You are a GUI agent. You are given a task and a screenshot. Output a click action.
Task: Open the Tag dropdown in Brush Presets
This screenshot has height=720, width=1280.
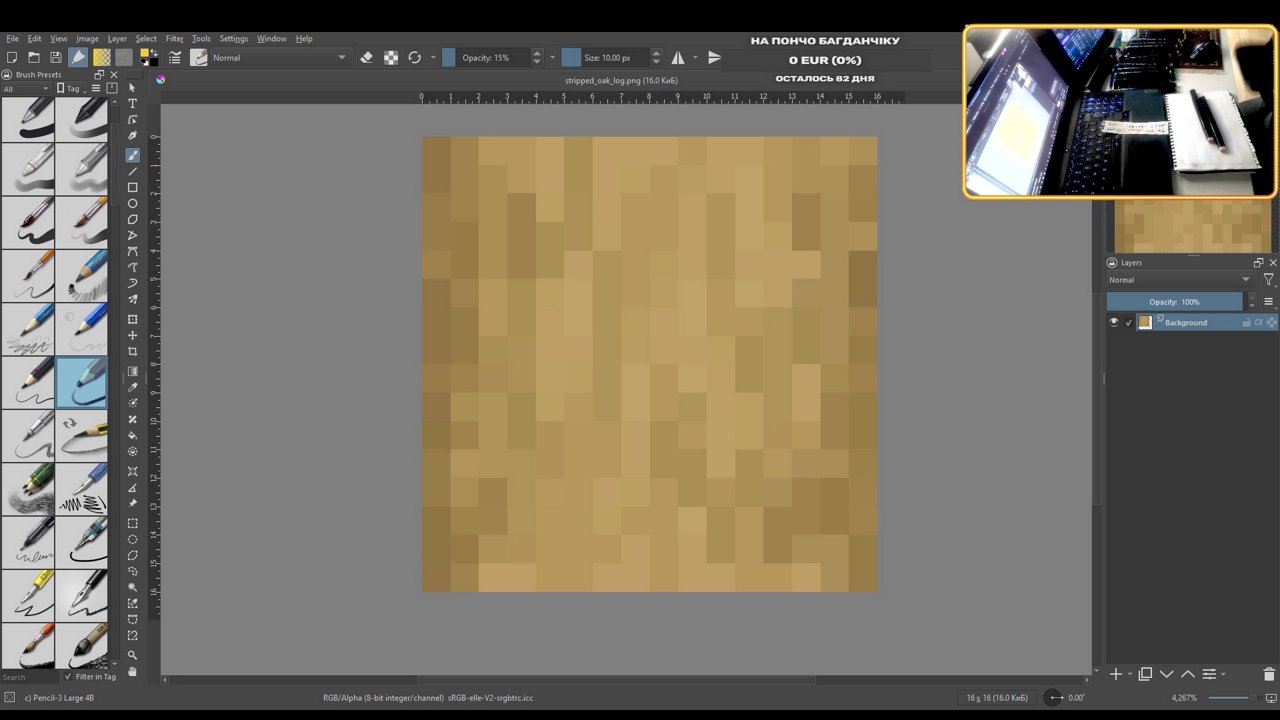tap(72, 89)
